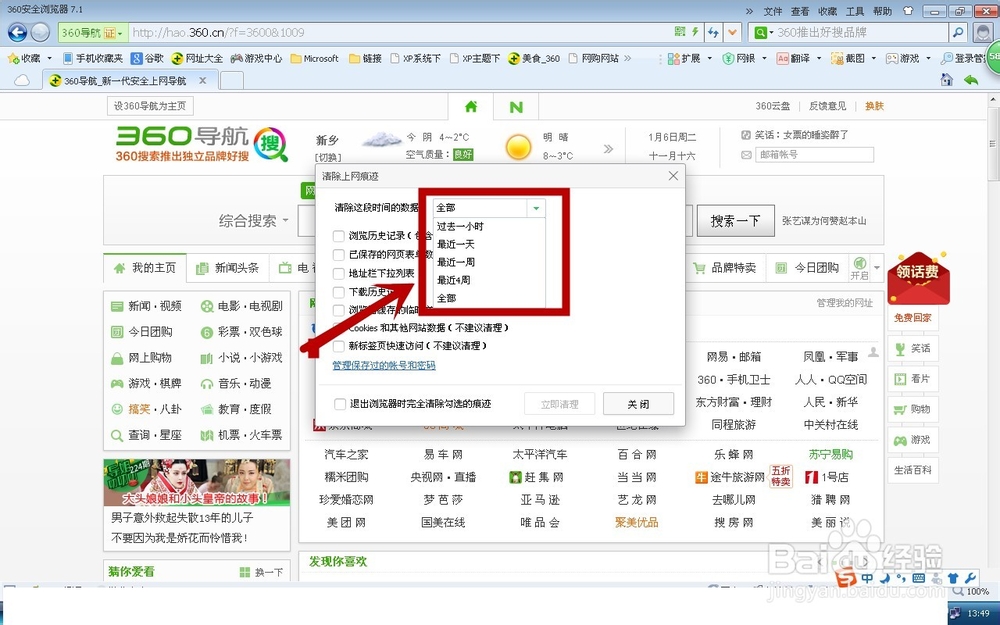Select 最近4周 from the time range list

(489, 280)
